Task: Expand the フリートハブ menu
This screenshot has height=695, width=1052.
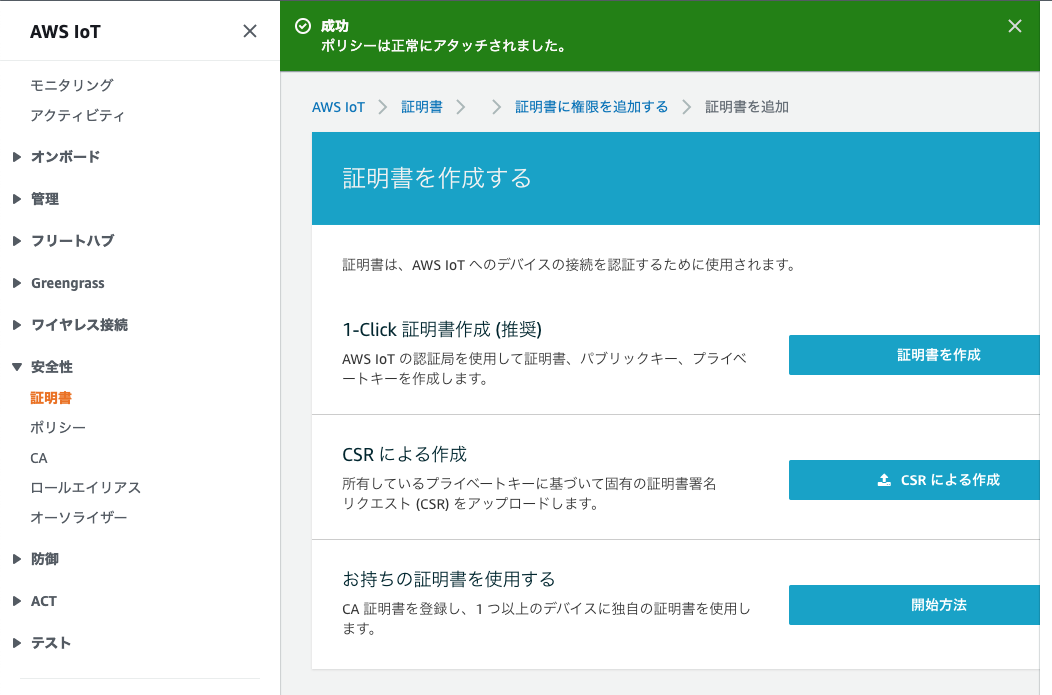Action: 17,241
